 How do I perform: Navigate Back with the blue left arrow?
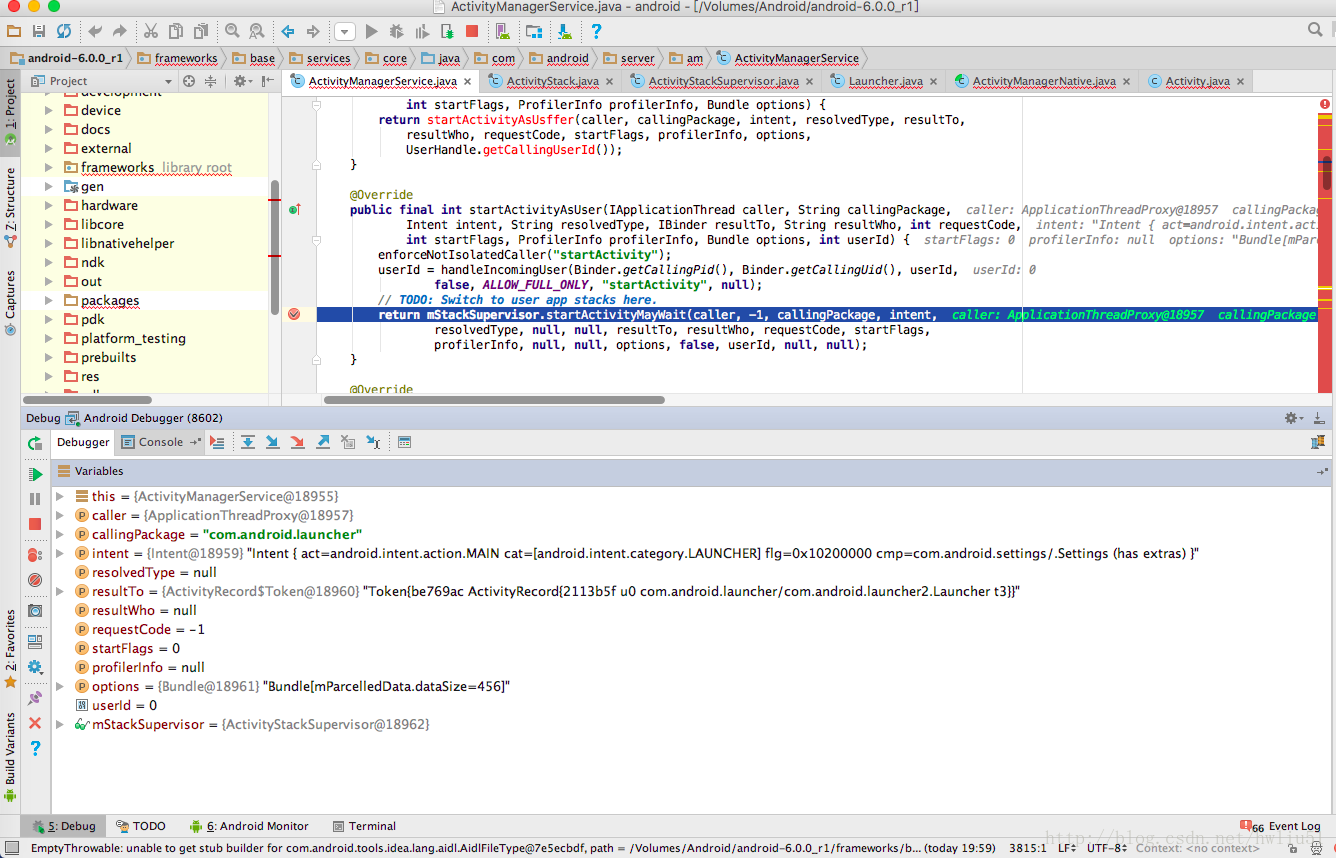[x=288, y=32]
